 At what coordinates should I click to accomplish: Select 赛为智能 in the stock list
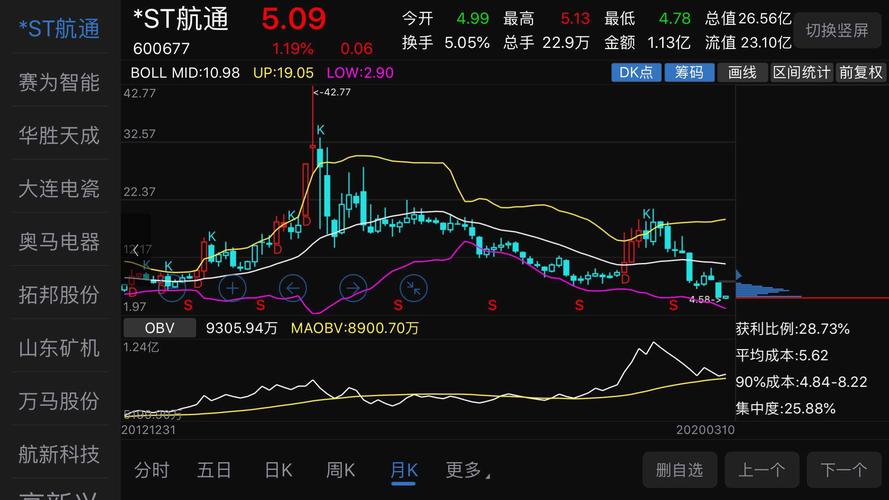click(59, 83)
